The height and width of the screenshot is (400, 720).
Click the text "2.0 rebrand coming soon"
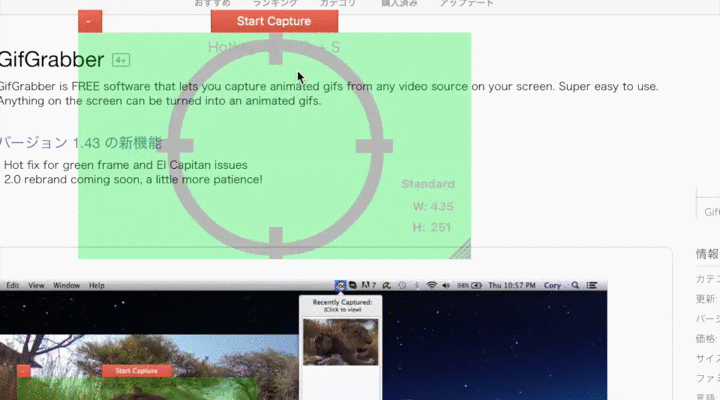(x=72, y=180)
